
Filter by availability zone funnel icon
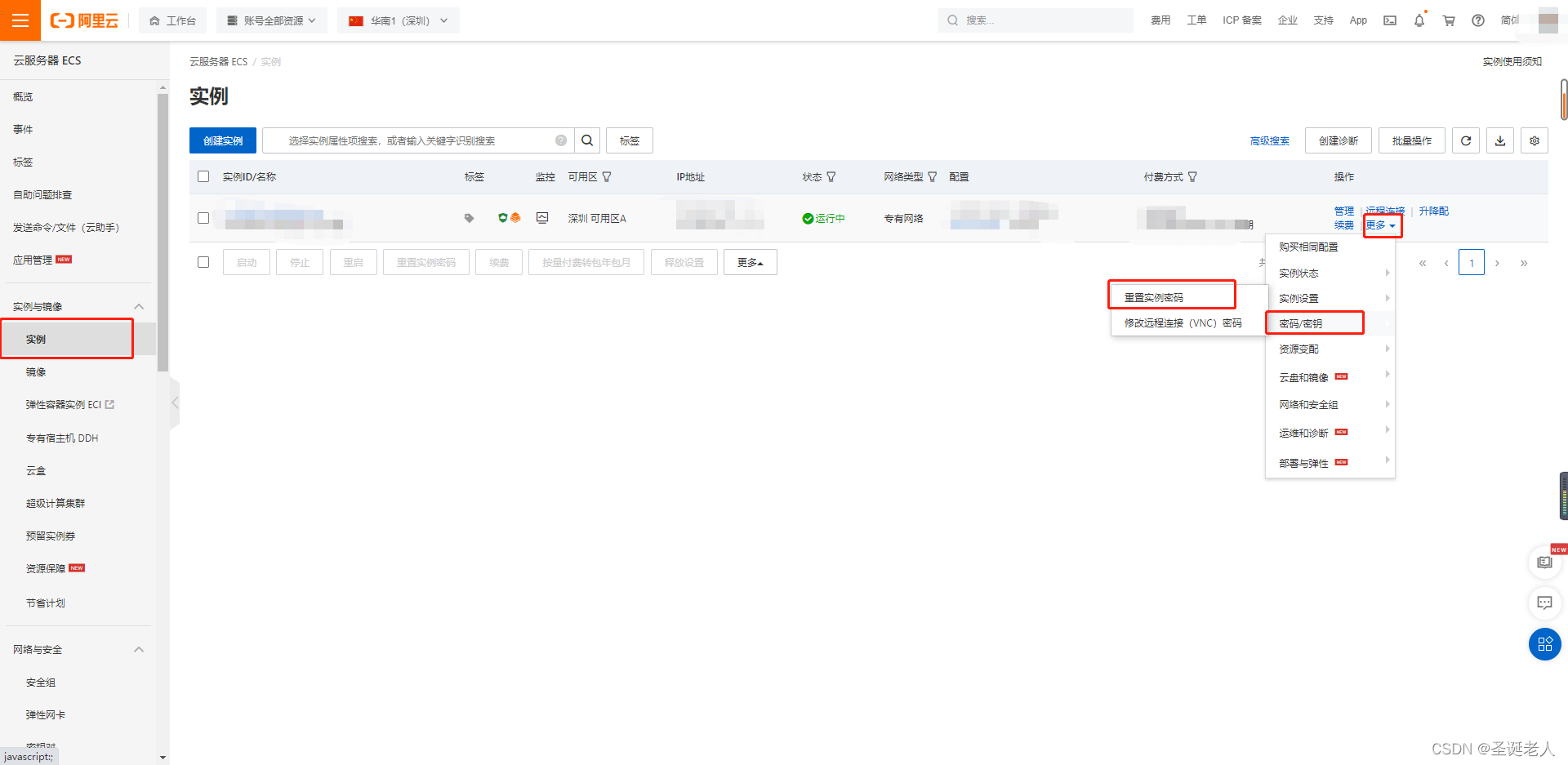pos(607,176)
